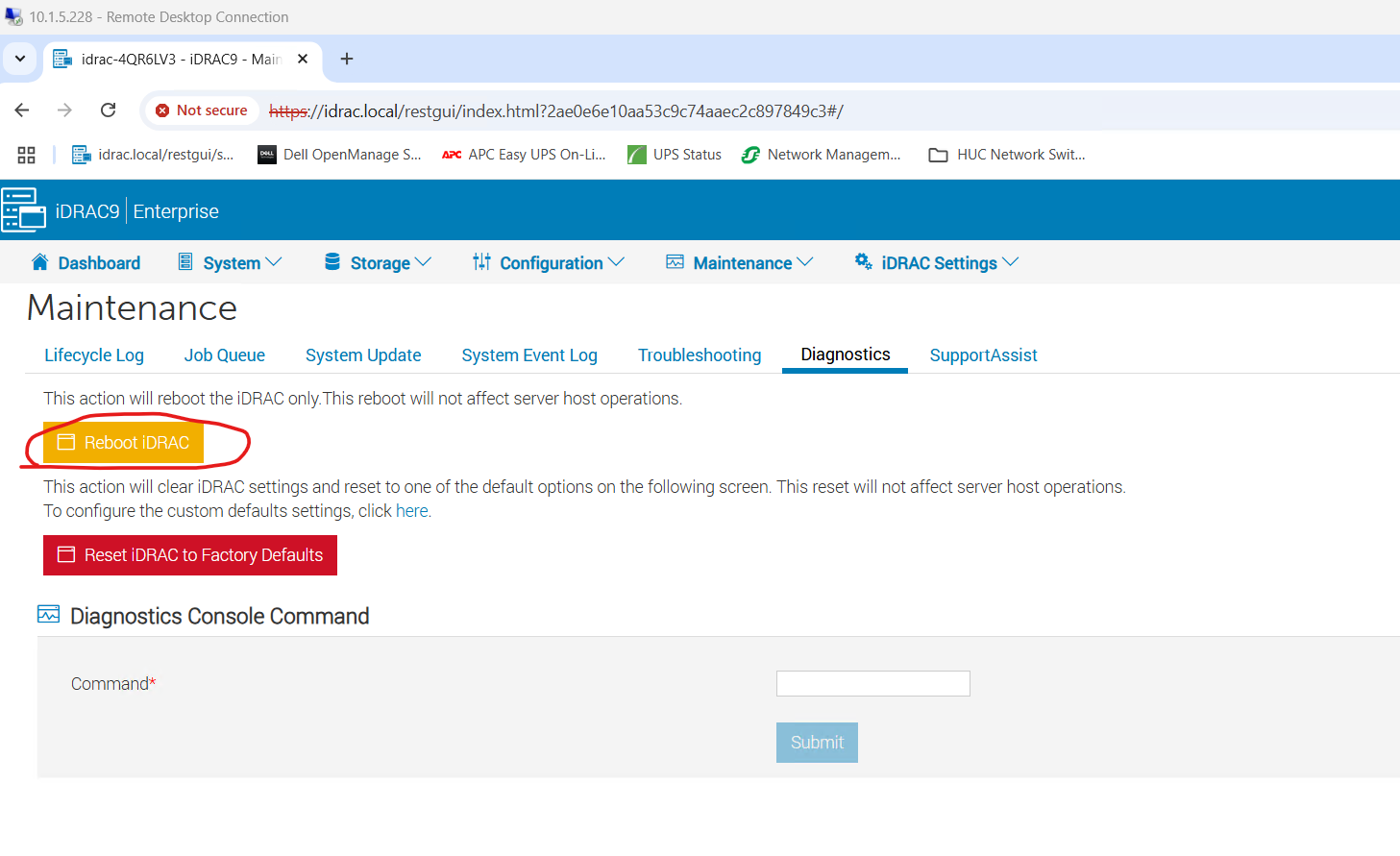Screen dimensions: 1400x856
Task: Open the UPS Status bookmark
Action: [675, 155]
